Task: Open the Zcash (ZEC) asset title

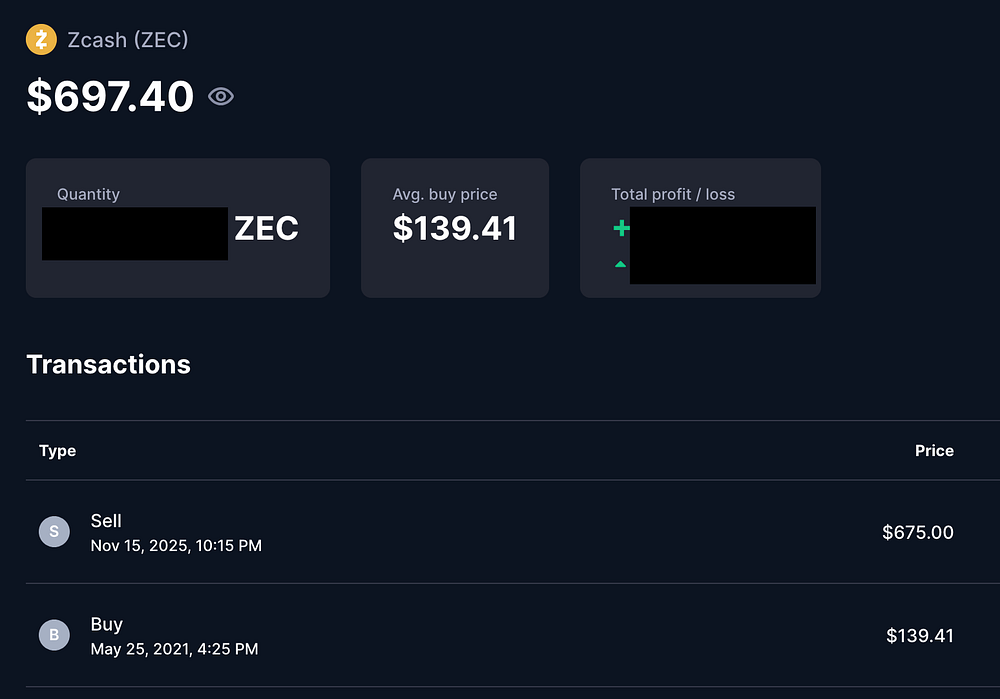Action: point(127,40)
